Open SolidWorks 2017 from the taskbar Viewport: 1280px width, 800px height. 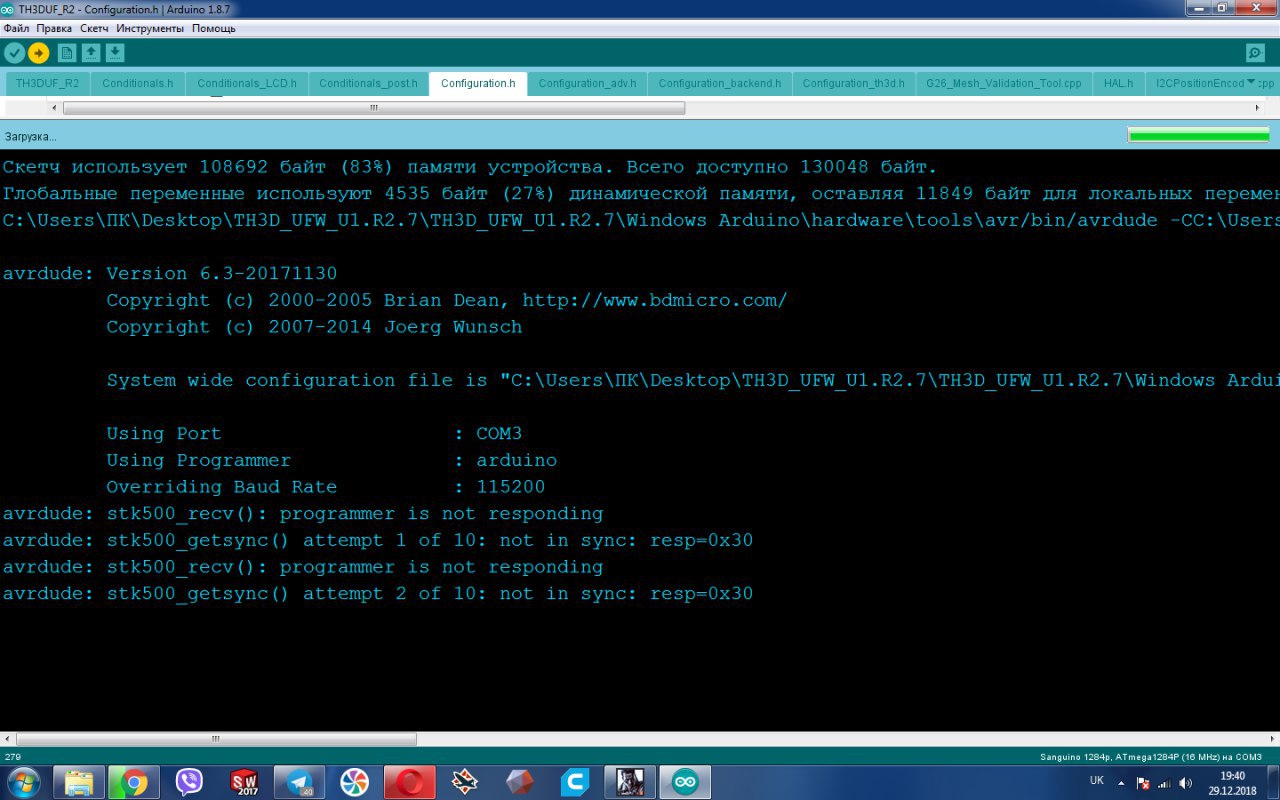click(x=244, y=782)
